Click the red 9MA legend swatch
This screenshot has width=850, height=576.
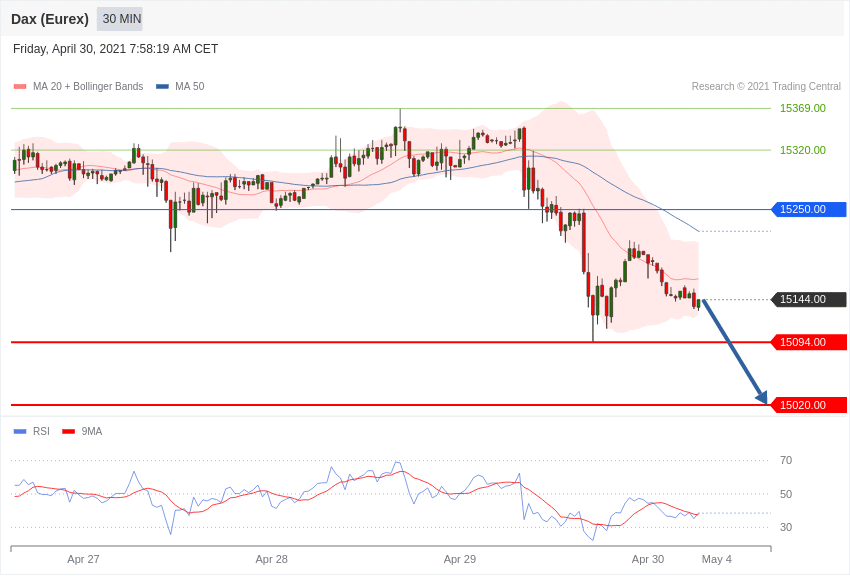[68, 432]
